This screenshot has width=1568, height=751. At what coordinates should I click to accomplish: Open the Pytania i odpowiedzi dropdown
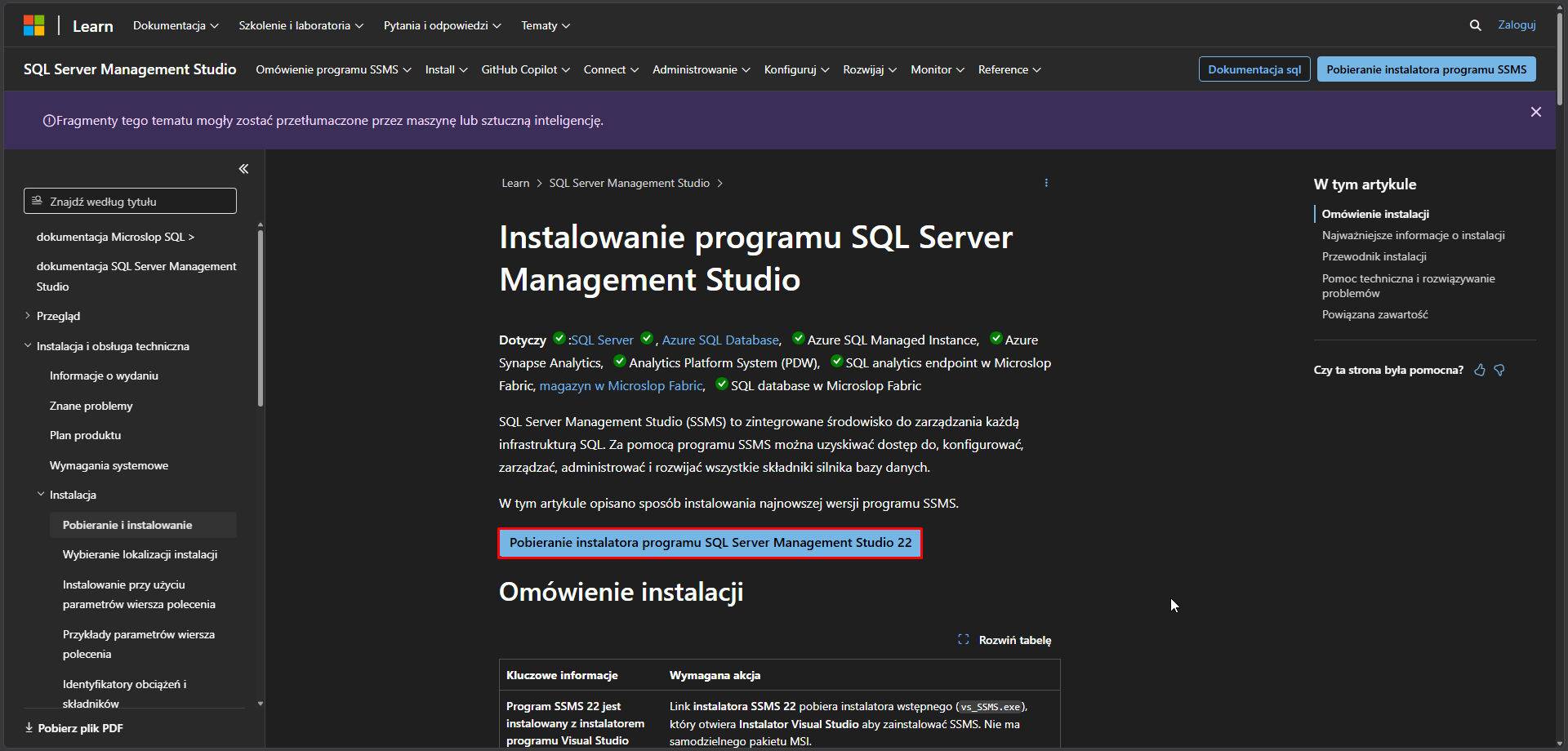[x=442, y=25]
